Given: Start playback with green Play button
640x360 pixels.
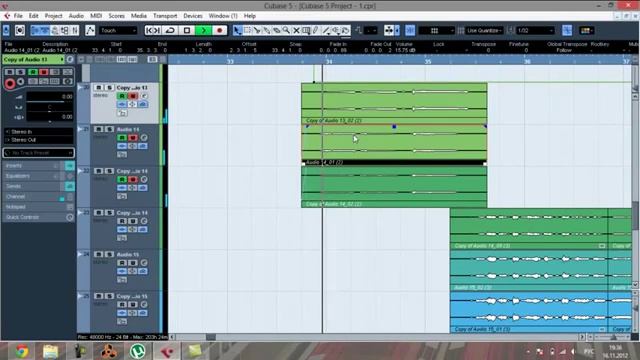Looking at the screenshot, I should click(x=203, y=31).
